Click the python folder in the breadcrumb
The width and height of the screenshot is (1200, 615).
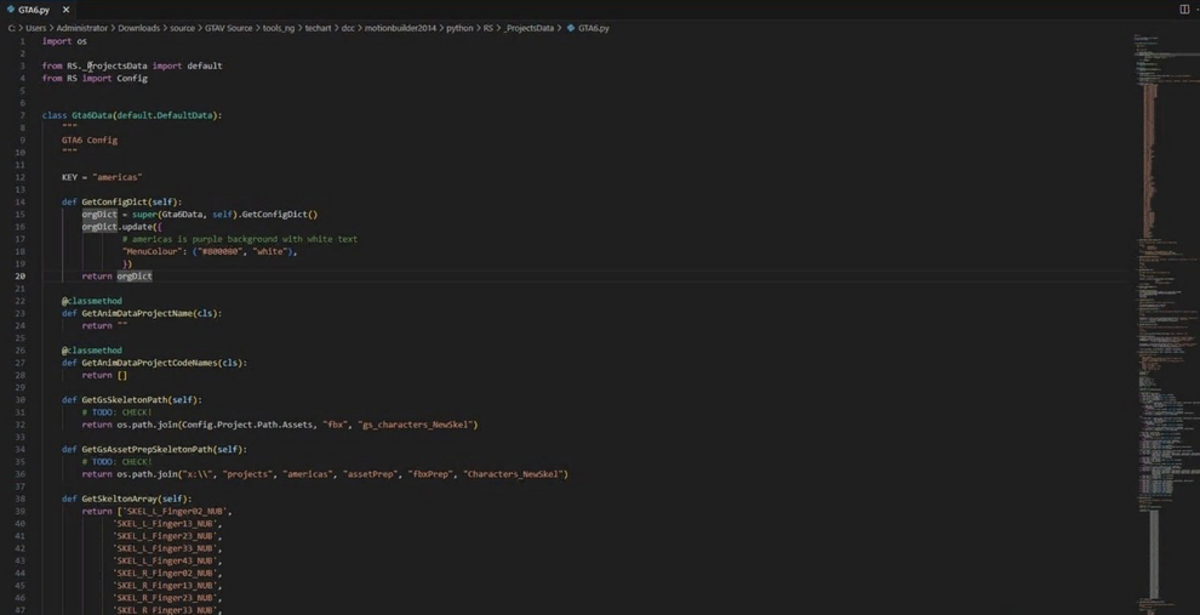coord(459,28)
